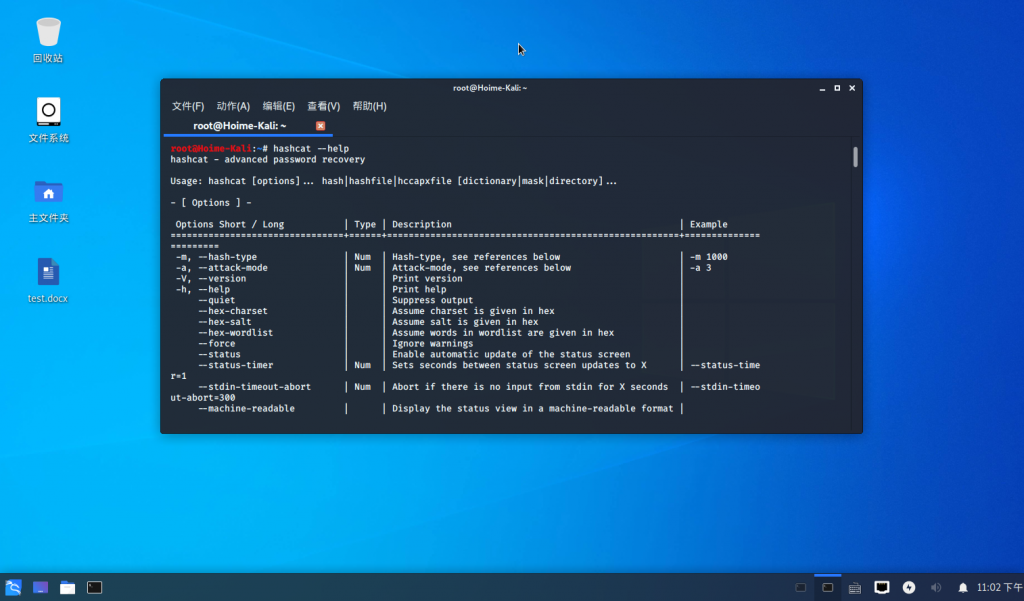Click the example value '-a 3'

[701, 268]
